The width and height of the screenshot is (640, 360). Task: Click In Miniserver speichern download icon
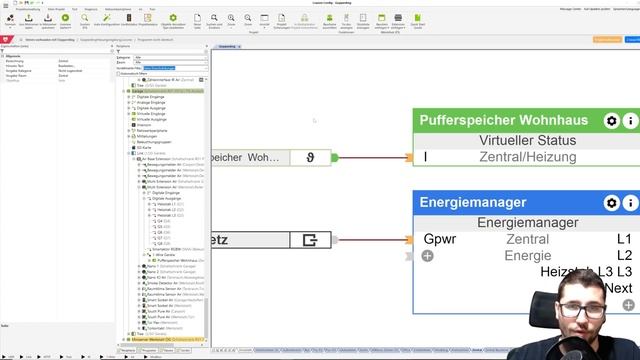(x=48, y=18)
